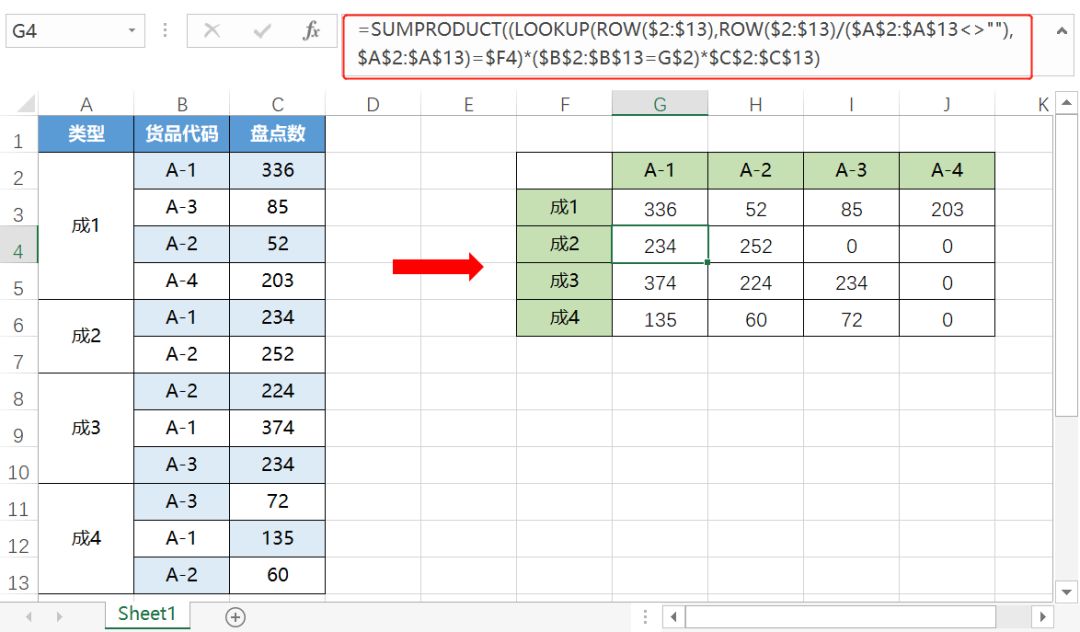Select column H header

click(756, 105)
